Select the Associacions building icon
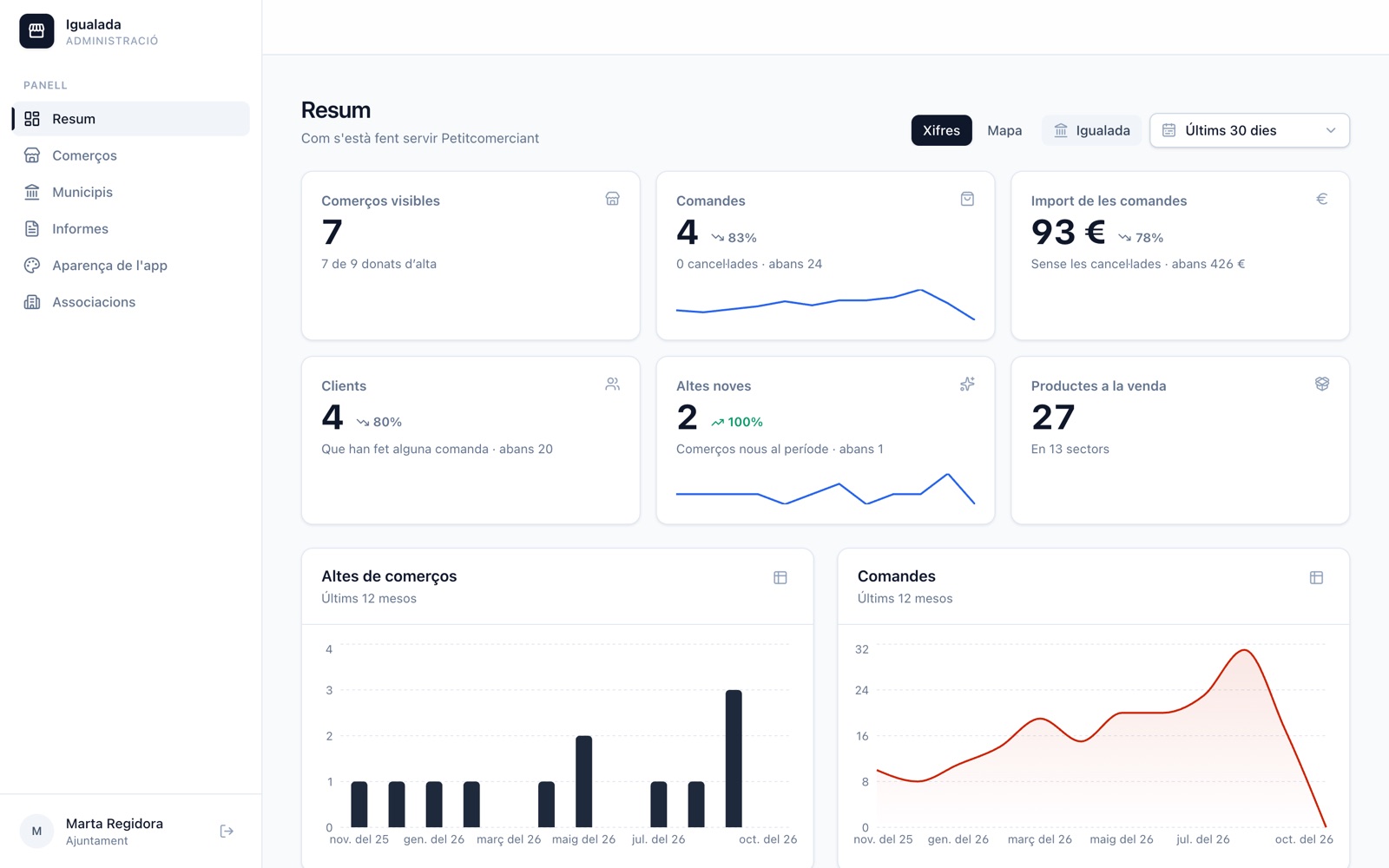1389x868 pixels. 32,302
